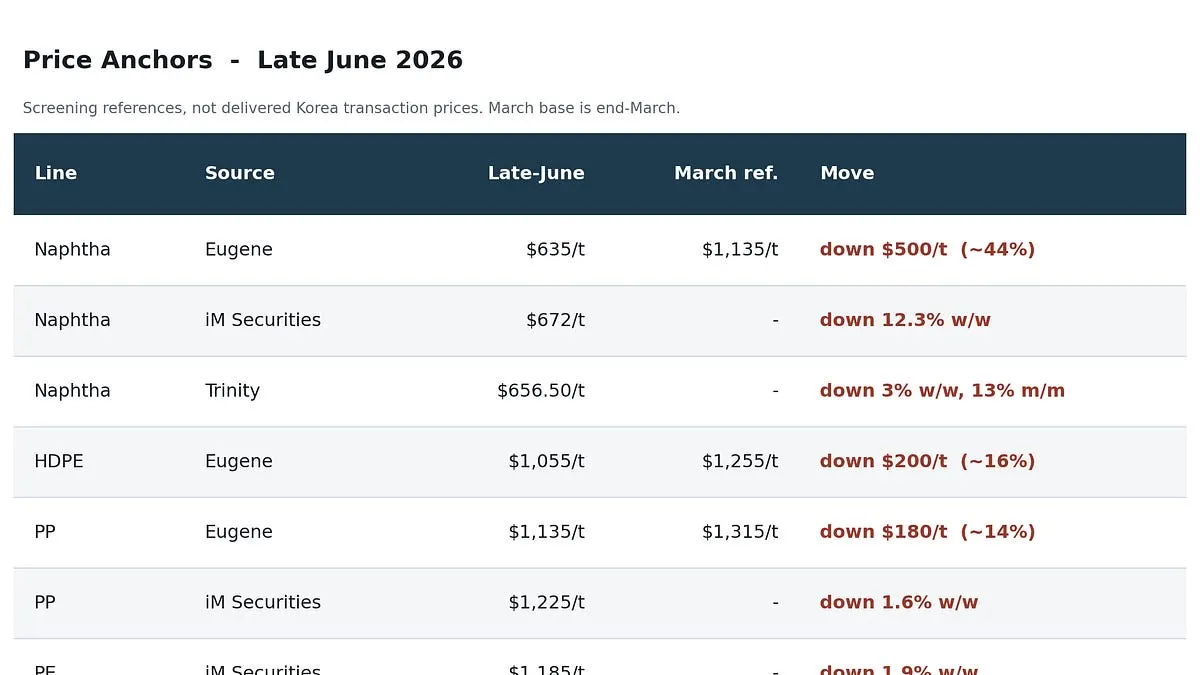Viewport: 1200px width, 675px height.
Task: Select the $672/t Naphtha price
Action: click(555, 320)
